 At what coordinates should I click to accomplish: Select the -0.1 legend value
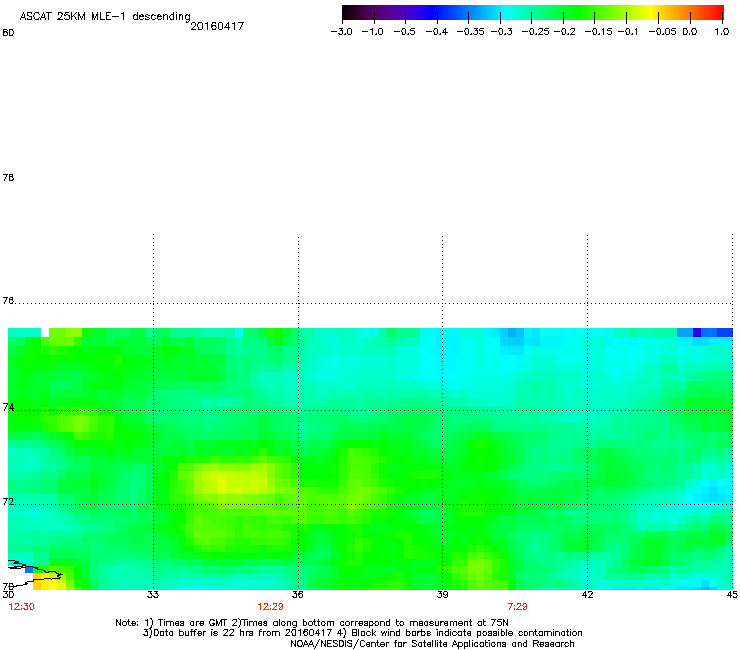pyautogui.click(x=628, y=32)
